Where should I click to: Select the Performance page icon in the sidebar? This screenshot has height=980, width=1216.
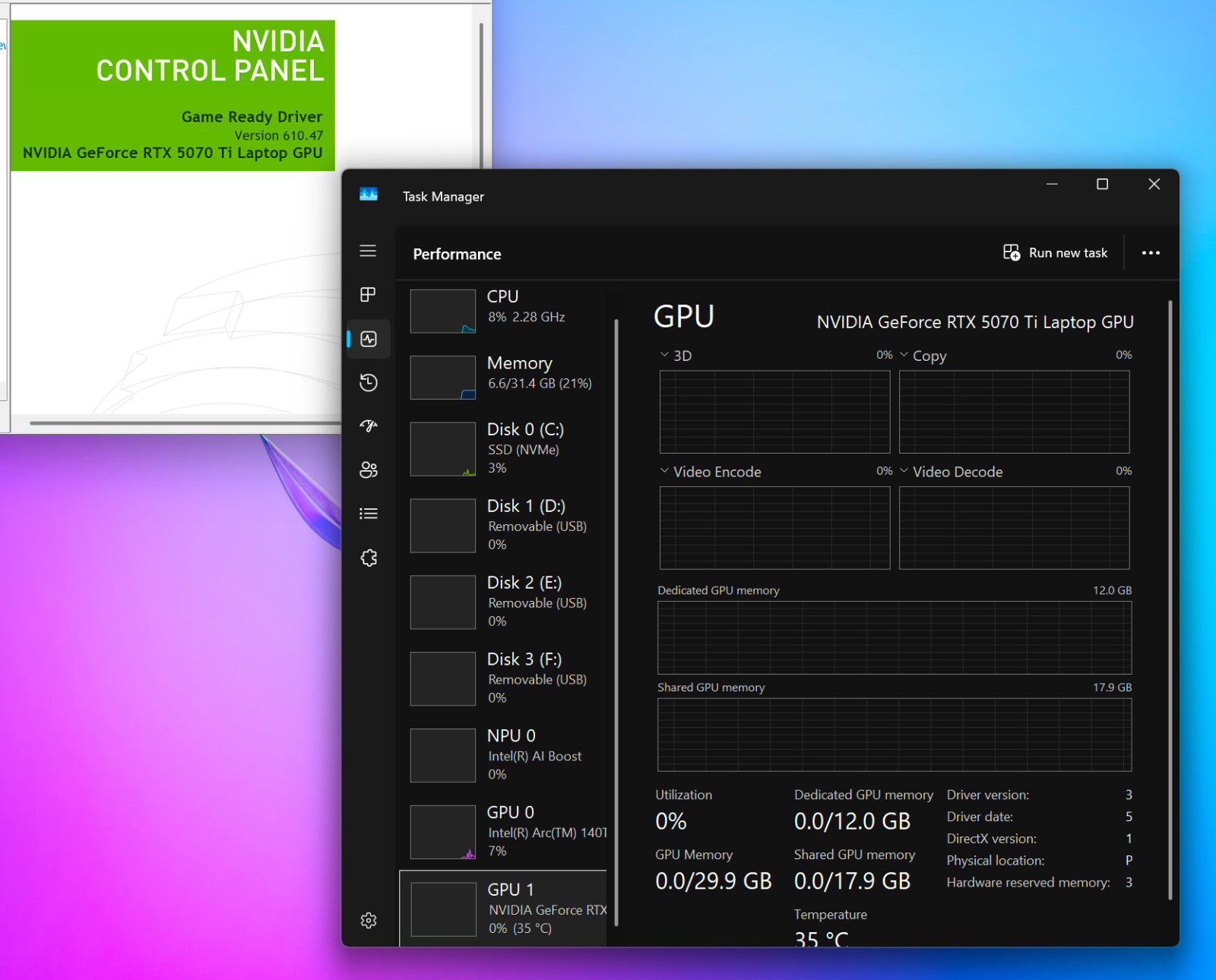(369, 339)
